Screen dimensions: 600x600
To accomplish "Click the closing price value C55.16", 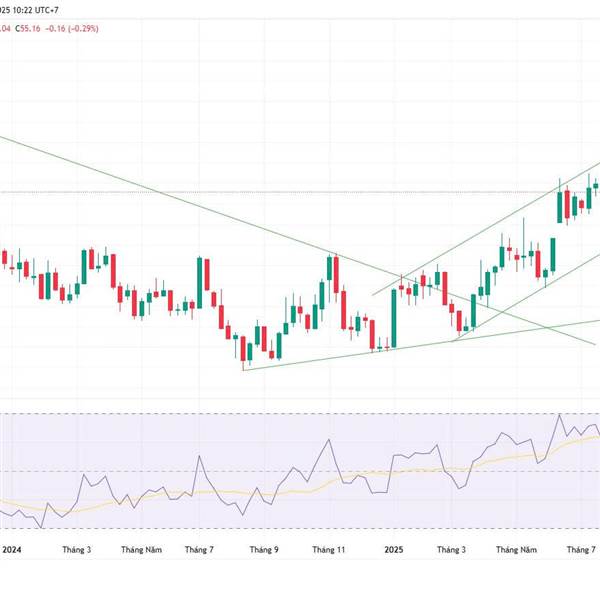I will (x=28, y=29).
